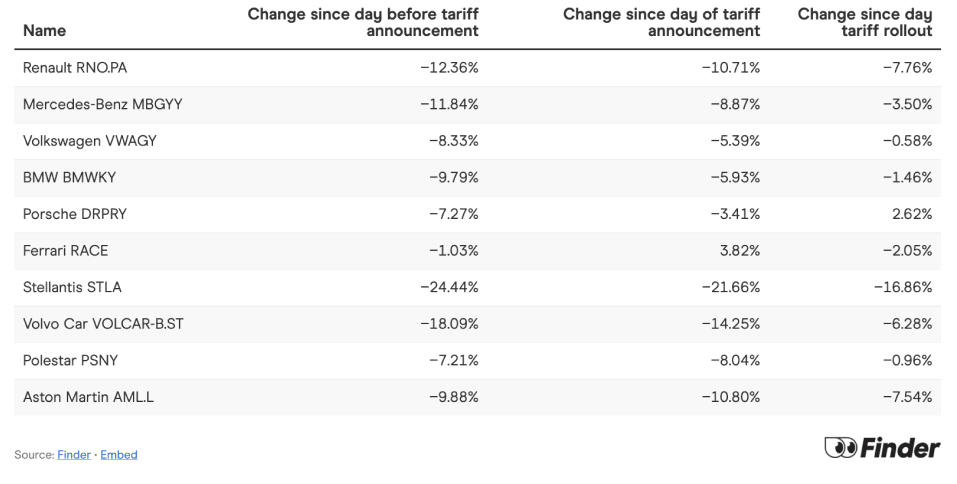Select the Porsche DRPRY row name
This screenshot has width=957, height=484.
click(x=75, y=214)
